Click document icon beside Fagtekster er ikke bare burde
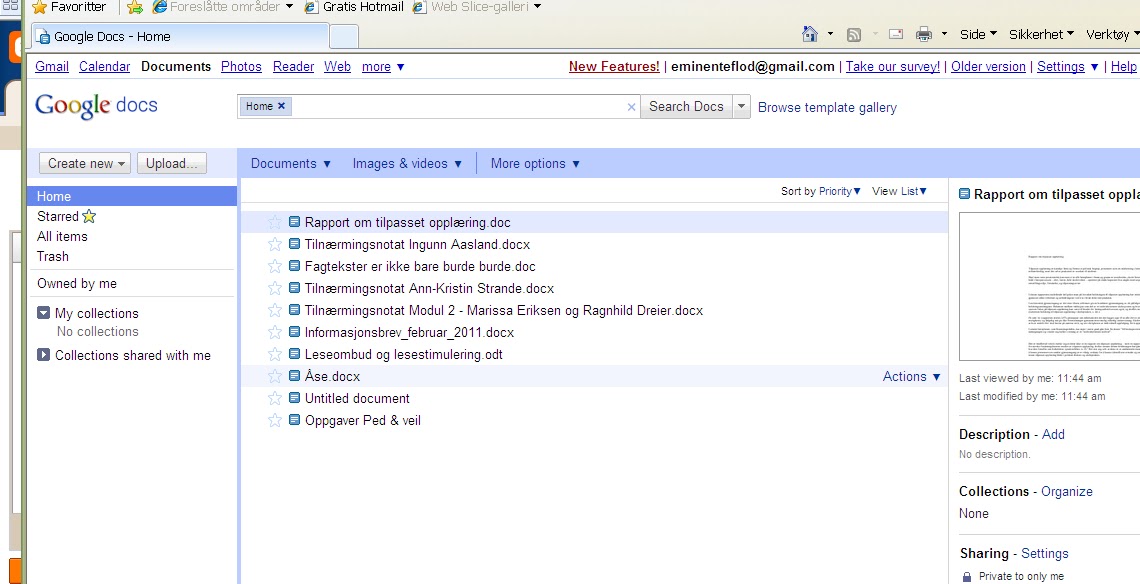Viewport: 1140px width, 584px height. coord(294,265)
